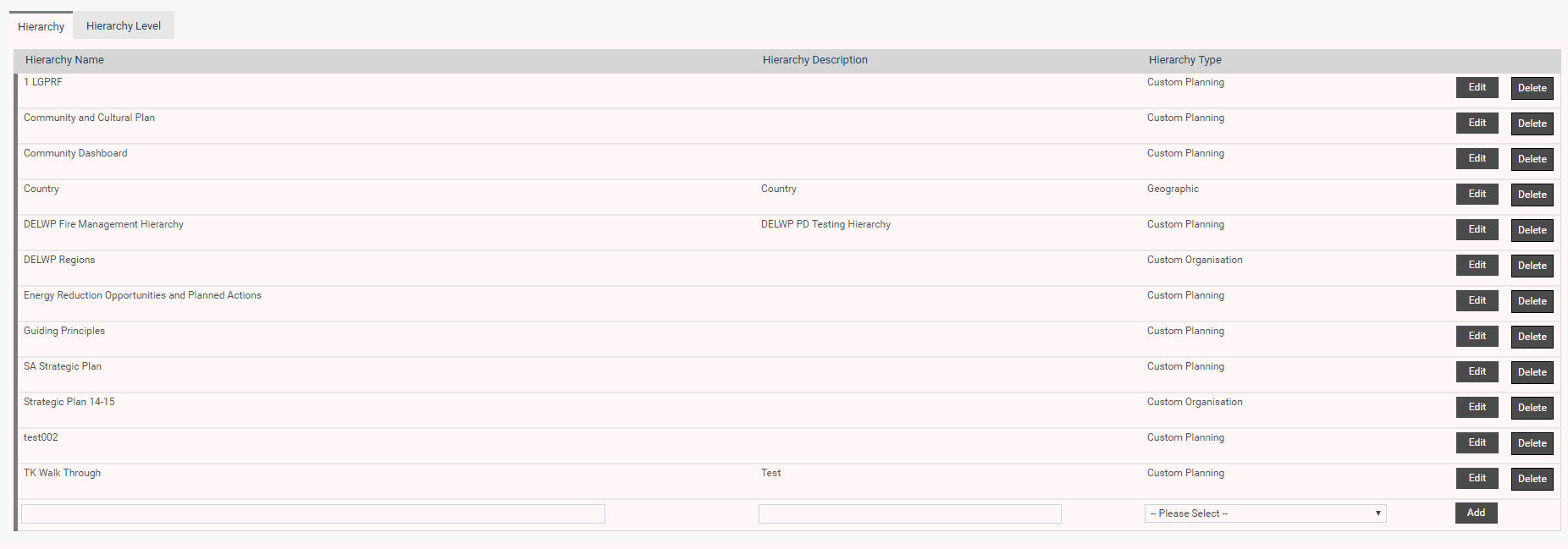Delete the Community Dashboard hierarchy
The image size is (1568, 549).
tap(1532, 159)
